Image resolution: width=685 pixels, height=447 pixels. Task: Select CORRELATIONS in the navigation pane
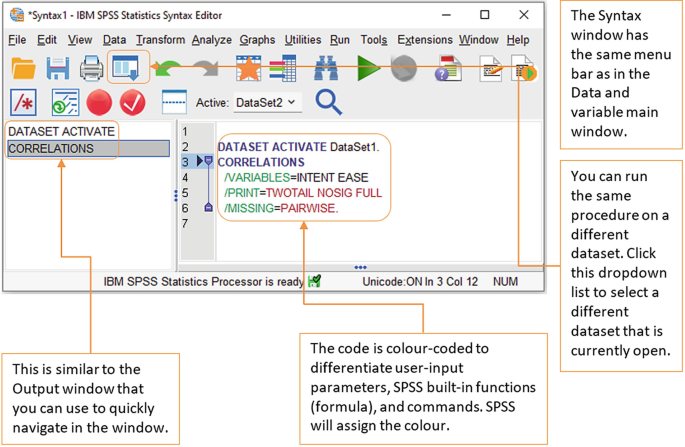51,149
